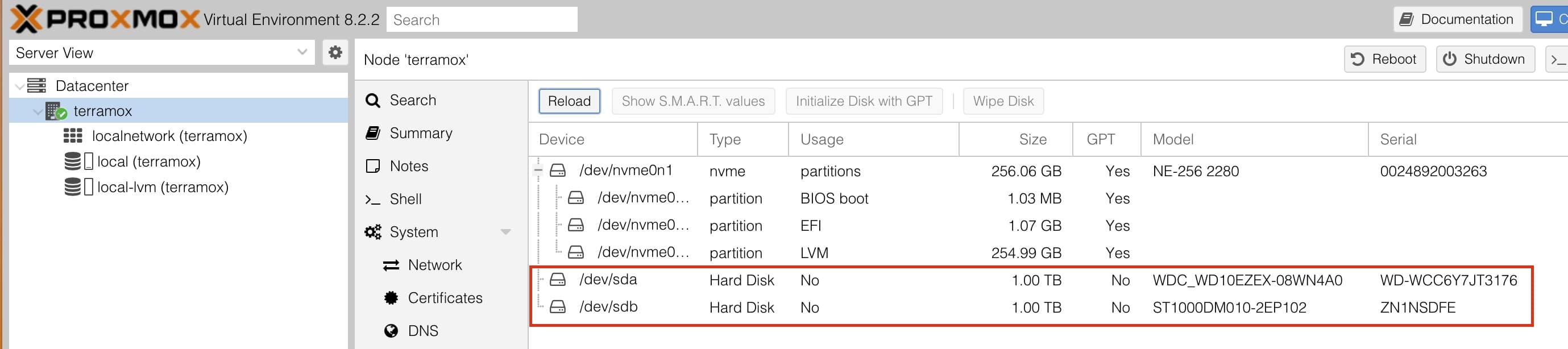The image size is (1568, 349).
Task: Click the Reboot button
Action: click(x=1384, y=59)
